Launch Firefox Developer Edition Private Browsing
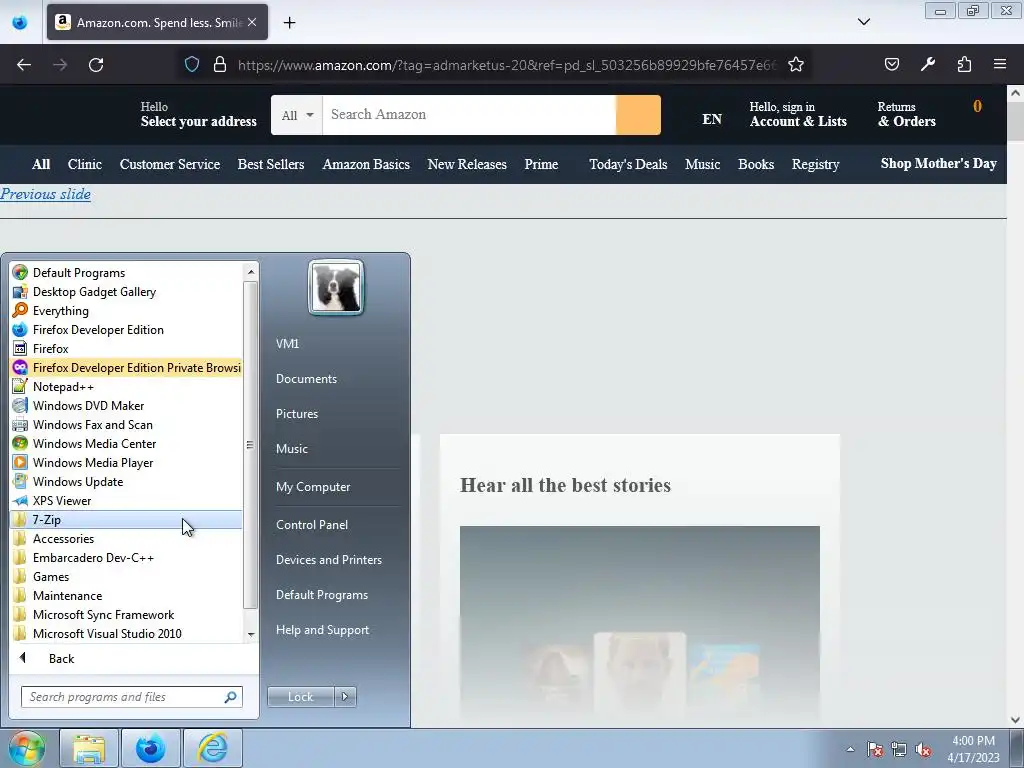 click(126, 367)
